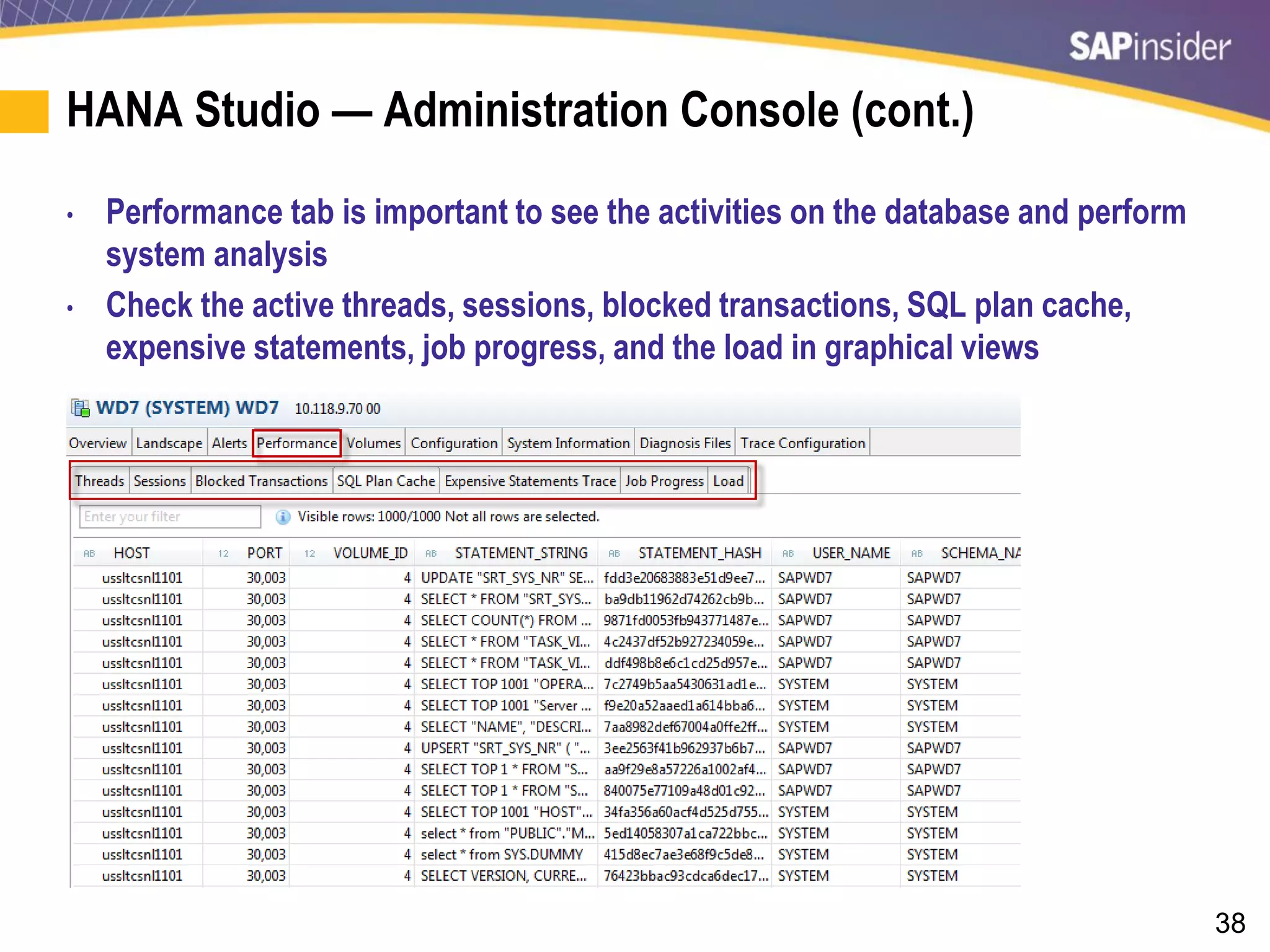Open the Job Progress sub-tab

[665, 481]
